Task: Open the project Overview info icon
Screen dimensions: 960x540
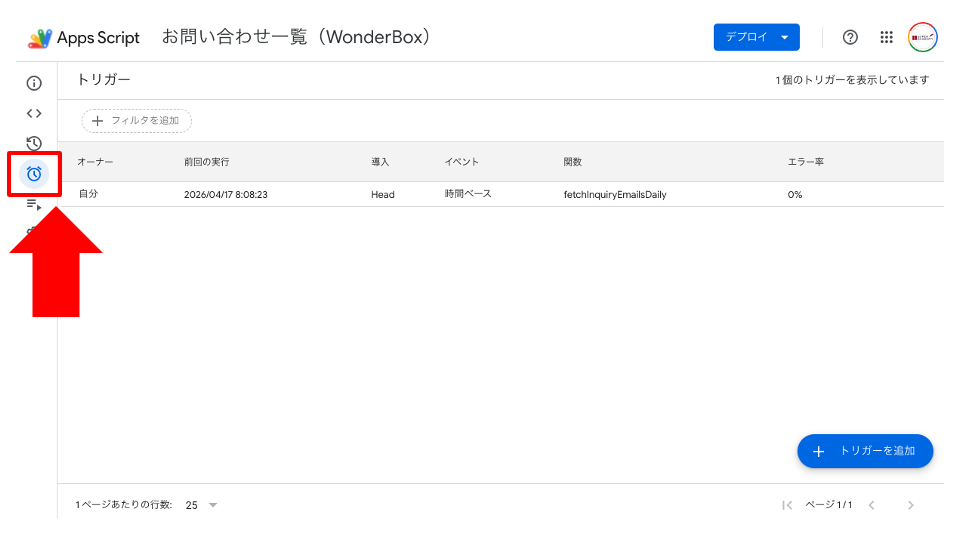Action: click(x=34, y=83)
